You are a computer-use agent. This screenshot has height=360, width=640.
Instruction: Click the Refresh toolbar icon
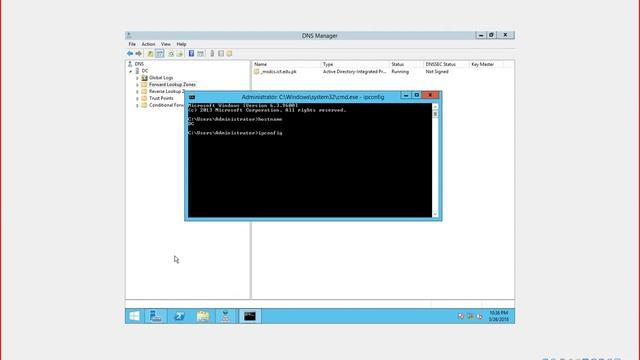pos(171,53)
